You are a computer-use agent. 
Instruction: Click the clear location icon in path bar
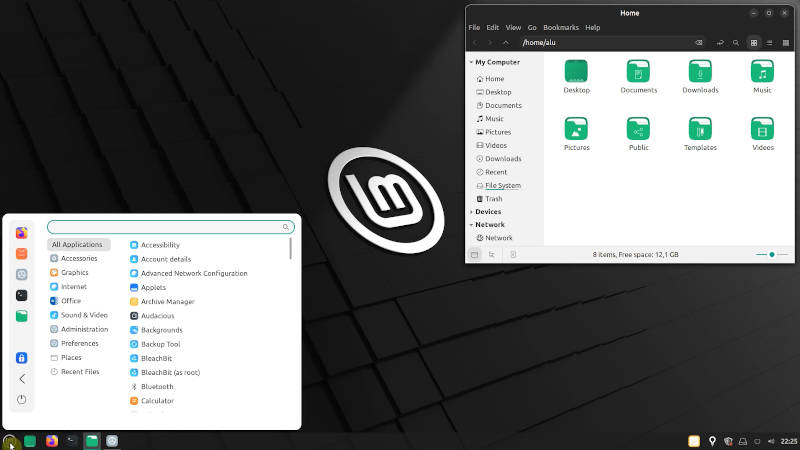(x=698, y=43)
